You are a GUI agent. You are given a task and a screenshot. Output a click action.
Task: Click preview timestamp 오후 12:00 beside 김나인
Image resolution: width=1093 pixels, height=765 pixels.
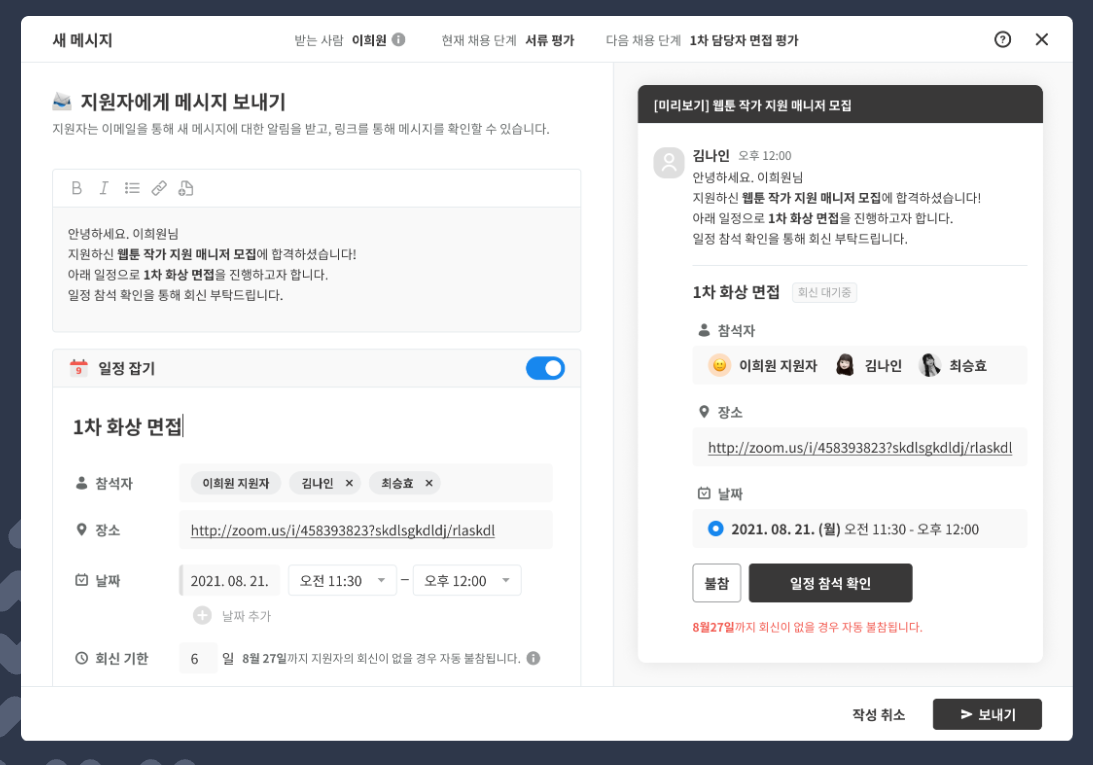click(765, 156)
